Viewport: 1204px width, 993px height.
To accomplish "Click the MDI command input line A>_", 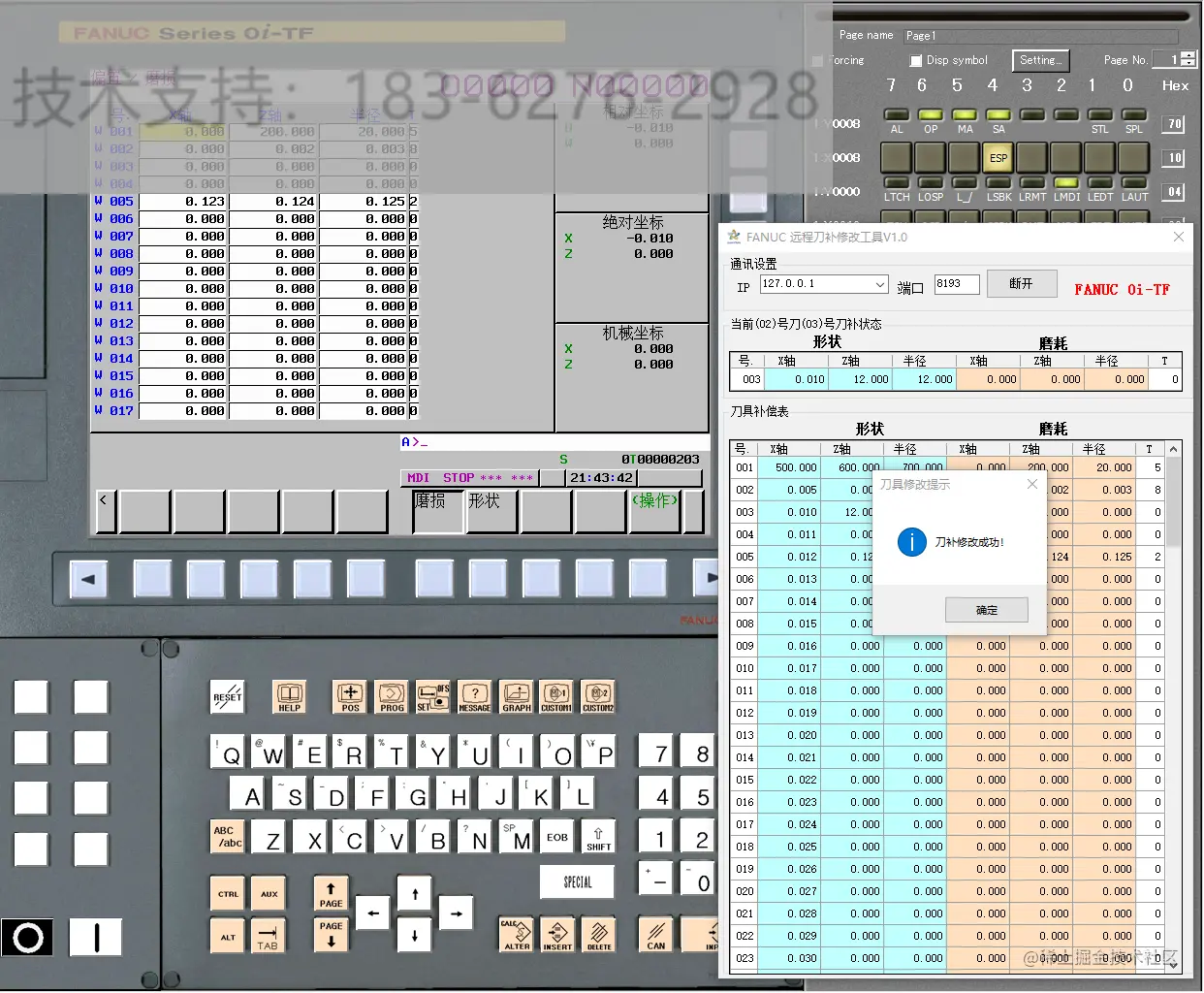I will (554, 442).
